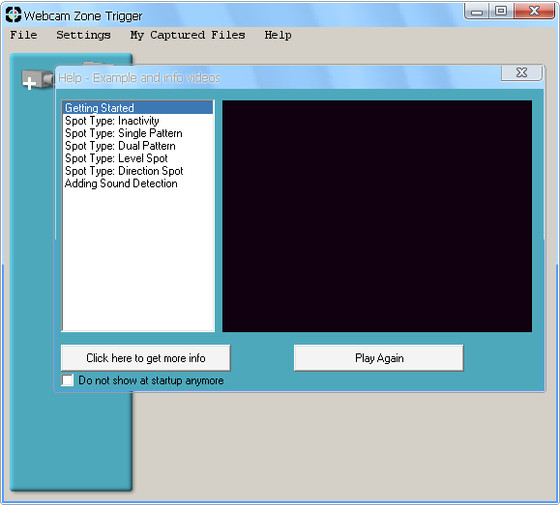Enable Do not show at startup anymore
Image resolution: width=560 pixels, height=505 pixels.
pos(68,380)
